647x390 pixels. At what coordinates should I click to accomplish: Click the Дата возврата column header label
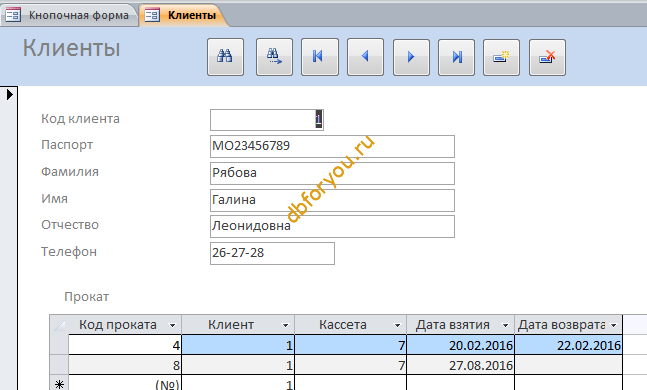click(562, 325)
